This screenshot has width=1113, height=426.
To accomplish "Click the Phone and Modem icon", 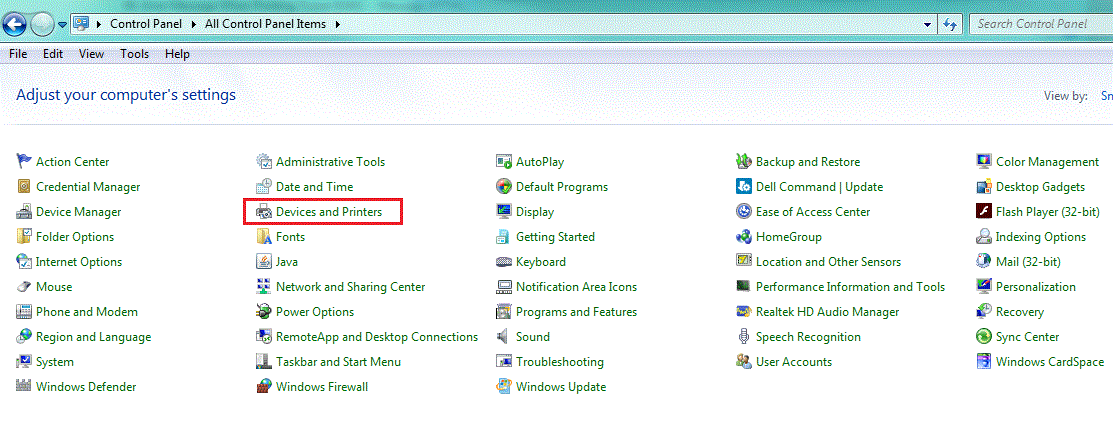I will pyautogui.click(x=24, y=312).
